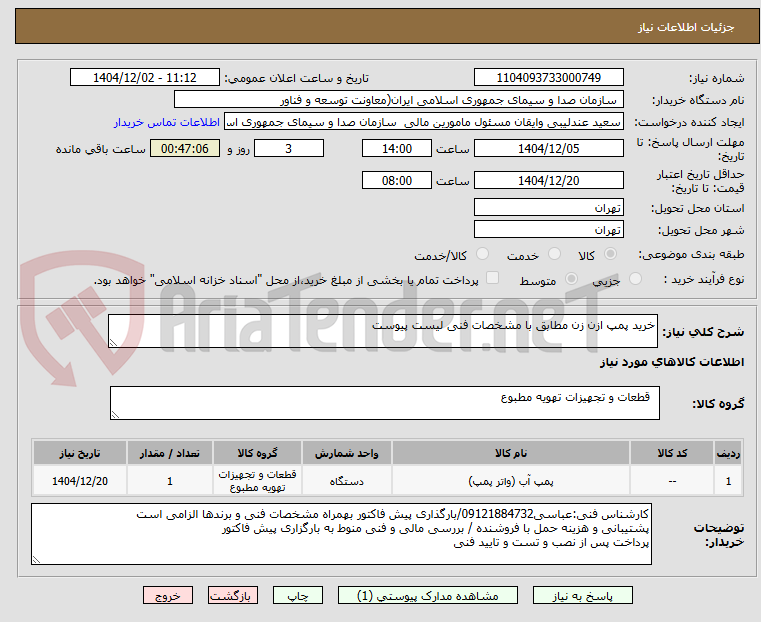Click the واحد شمارش column header

click(347, 453)
